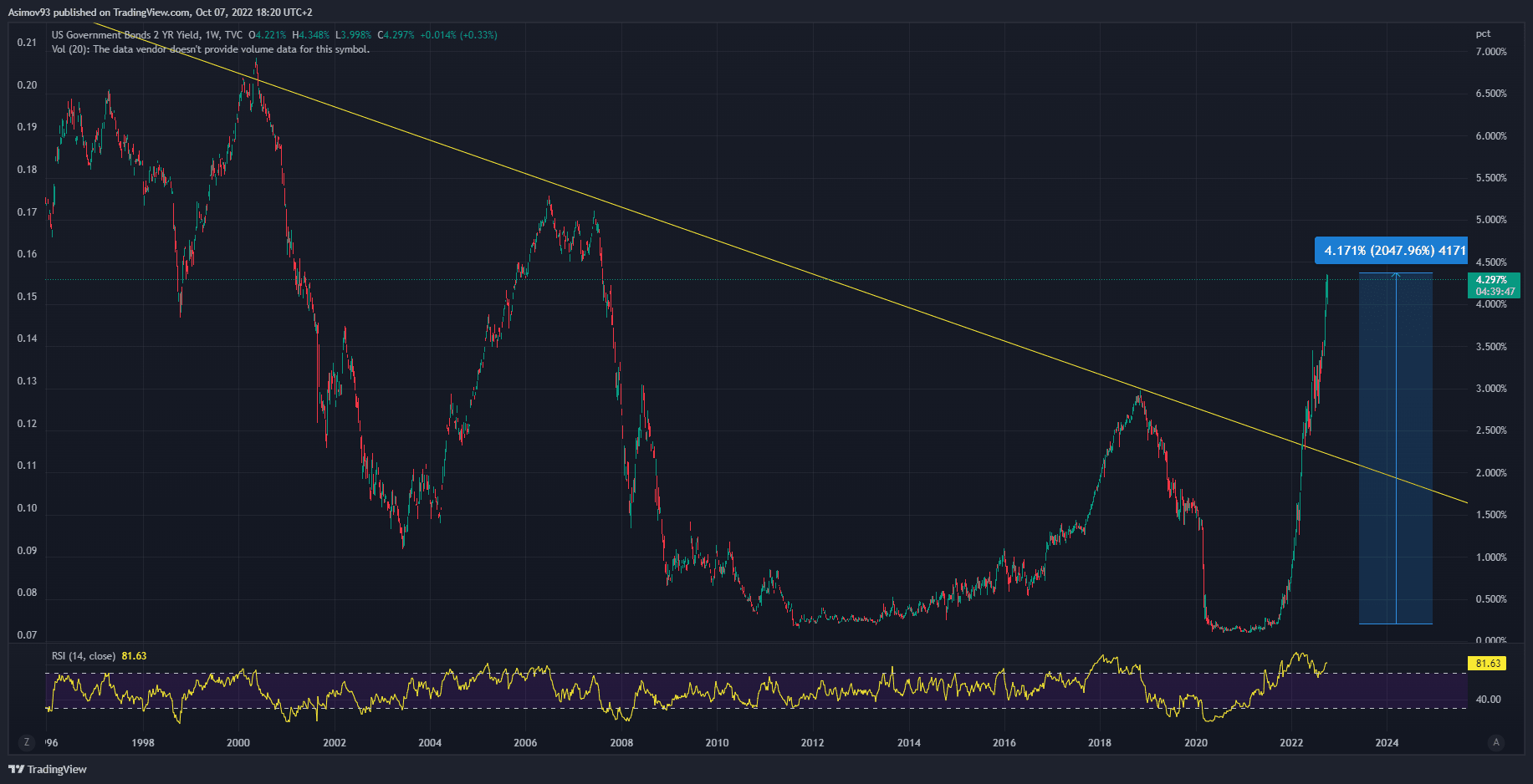Viewport: 1533px width, 784px height.
Task: Click the 2008 label on the time axis
Action: tap(621, 742)
